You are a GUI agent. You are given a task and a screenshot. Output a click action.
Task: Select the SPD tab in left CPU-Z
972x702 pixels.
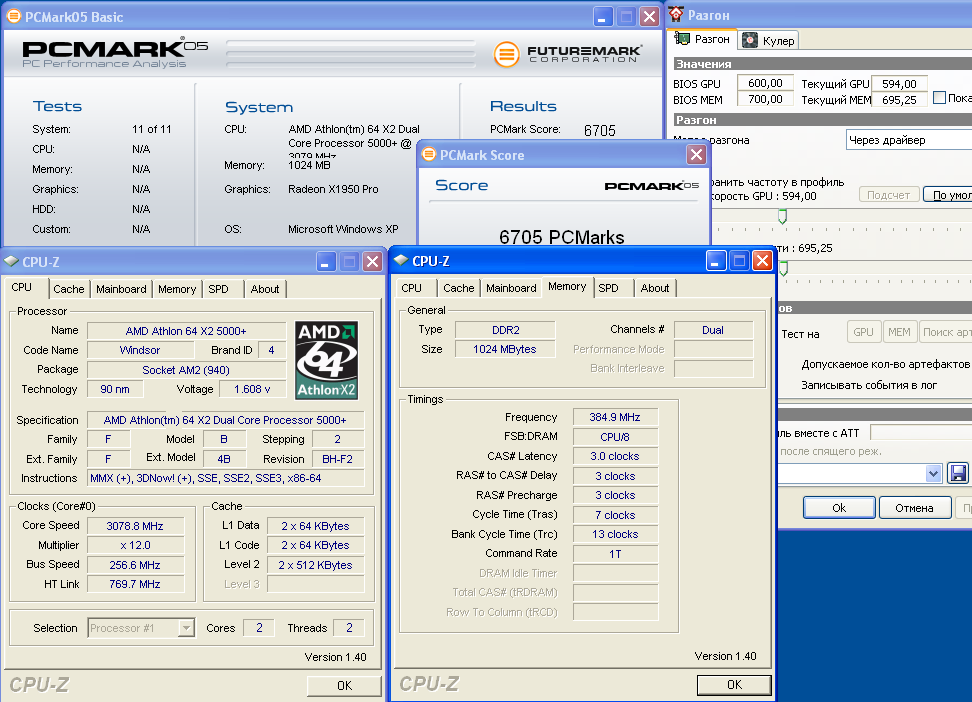click(218, 289)
